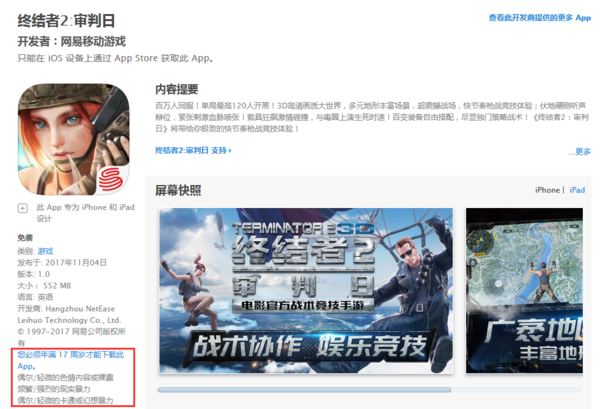
Task: Open the 广袤地图 map screenshot
Action: tap(524, 291)
